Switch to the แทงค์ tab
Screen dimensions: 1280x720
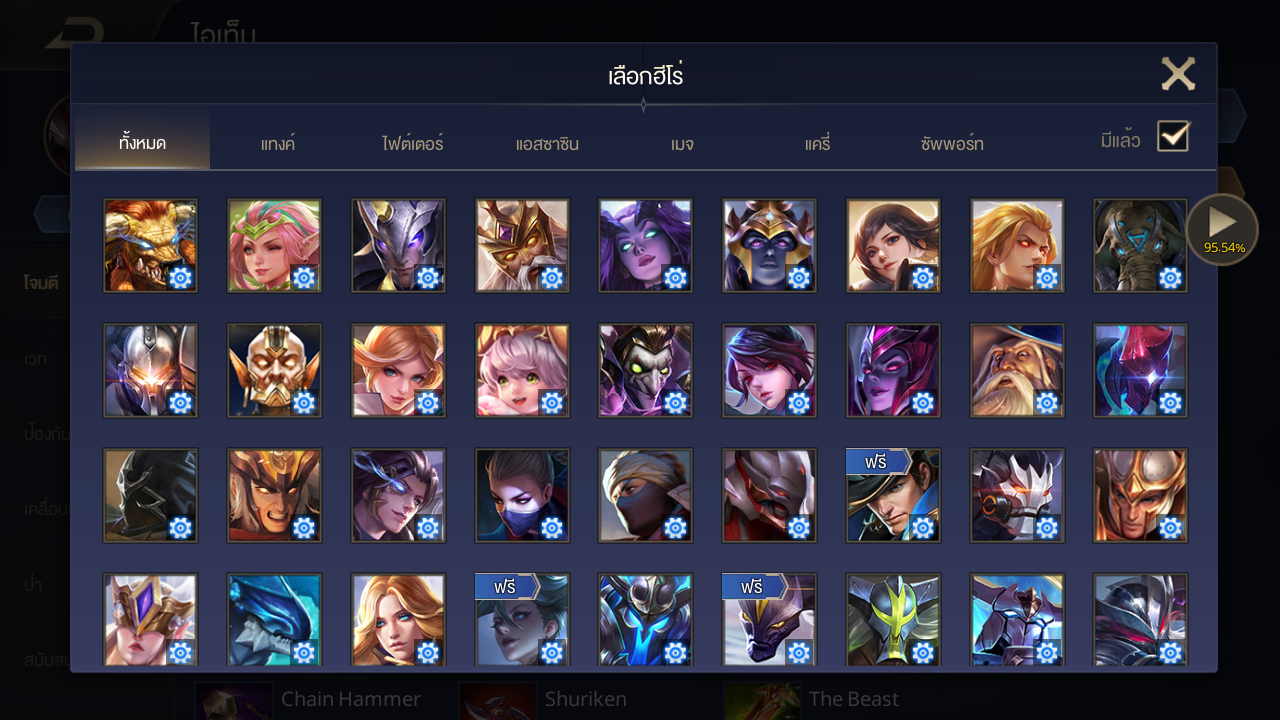point(278,144)
